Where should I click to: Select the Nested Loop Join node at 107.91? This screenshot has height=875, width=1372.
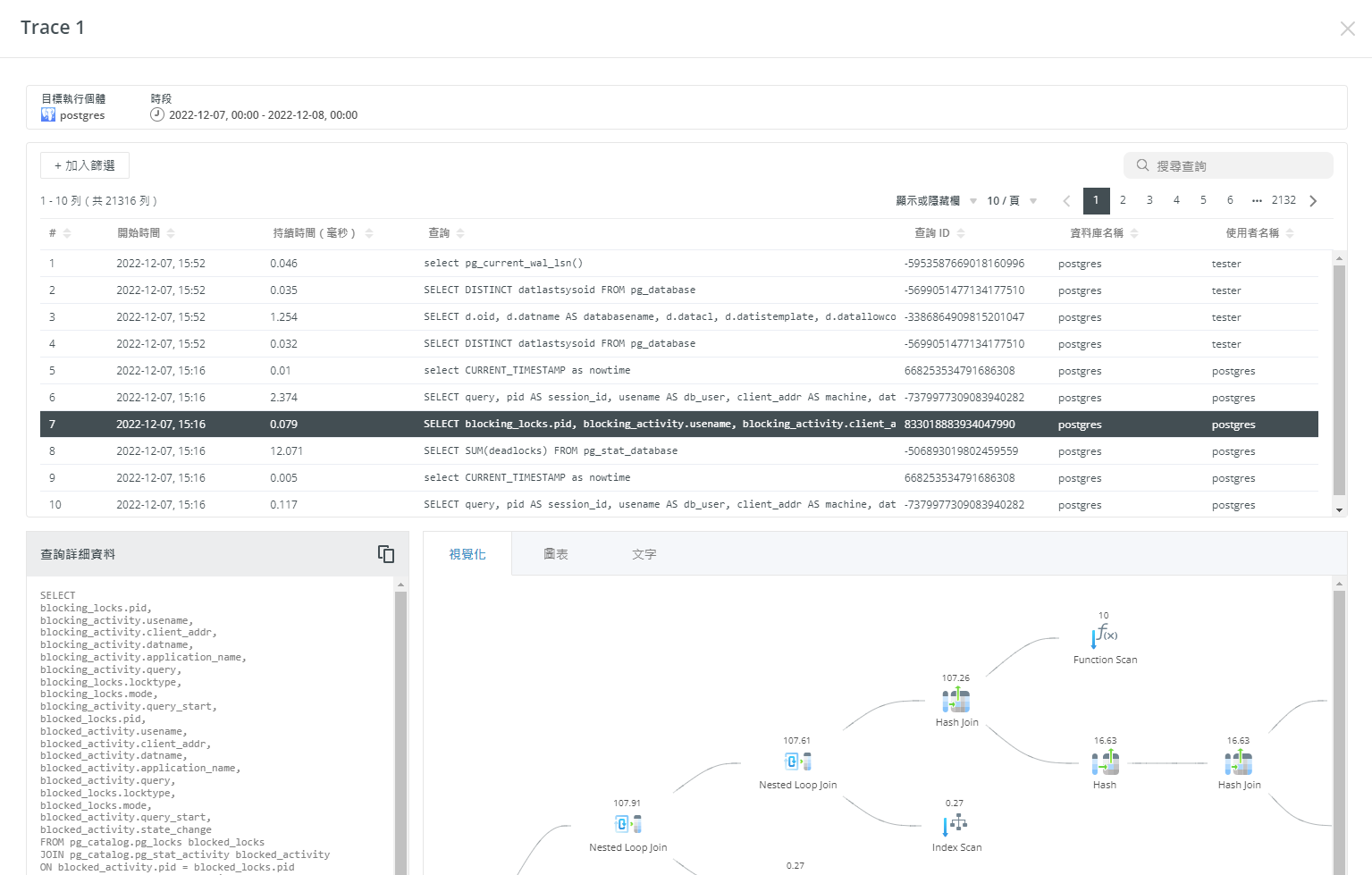point(627,824)
